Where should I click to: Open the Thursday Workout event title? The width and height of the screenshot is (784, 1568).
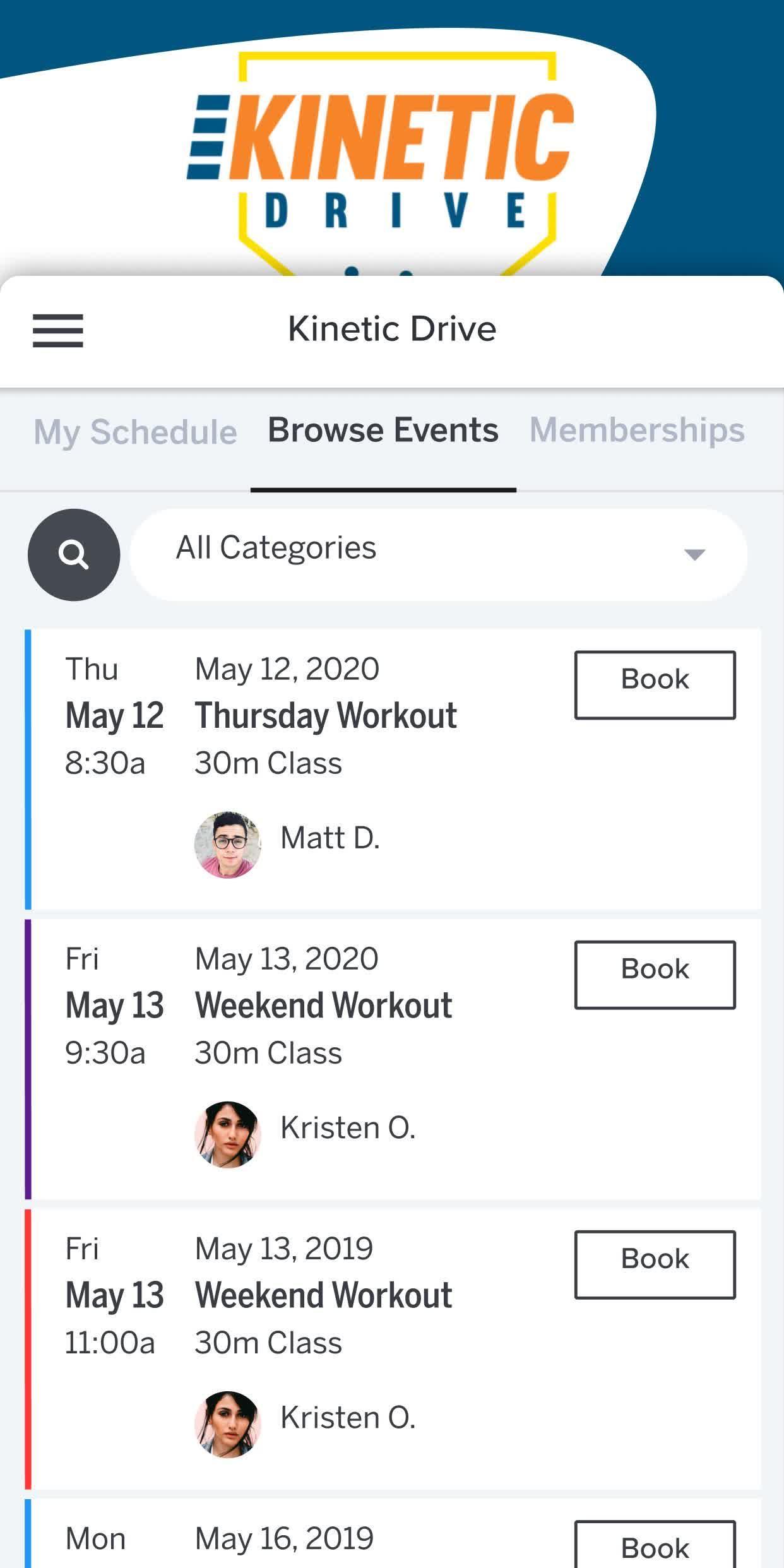[326, 716]
